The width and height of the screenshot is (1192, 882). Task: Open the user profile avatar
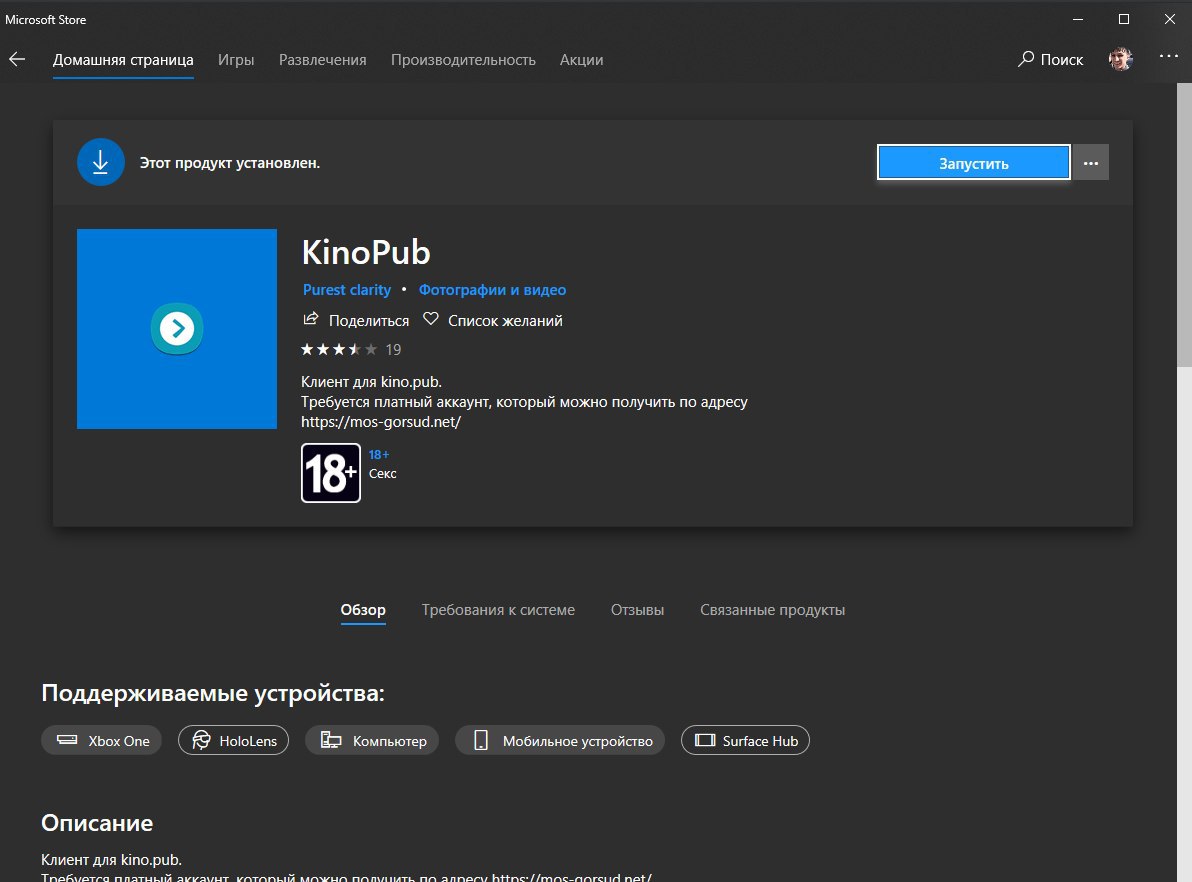1121,59
